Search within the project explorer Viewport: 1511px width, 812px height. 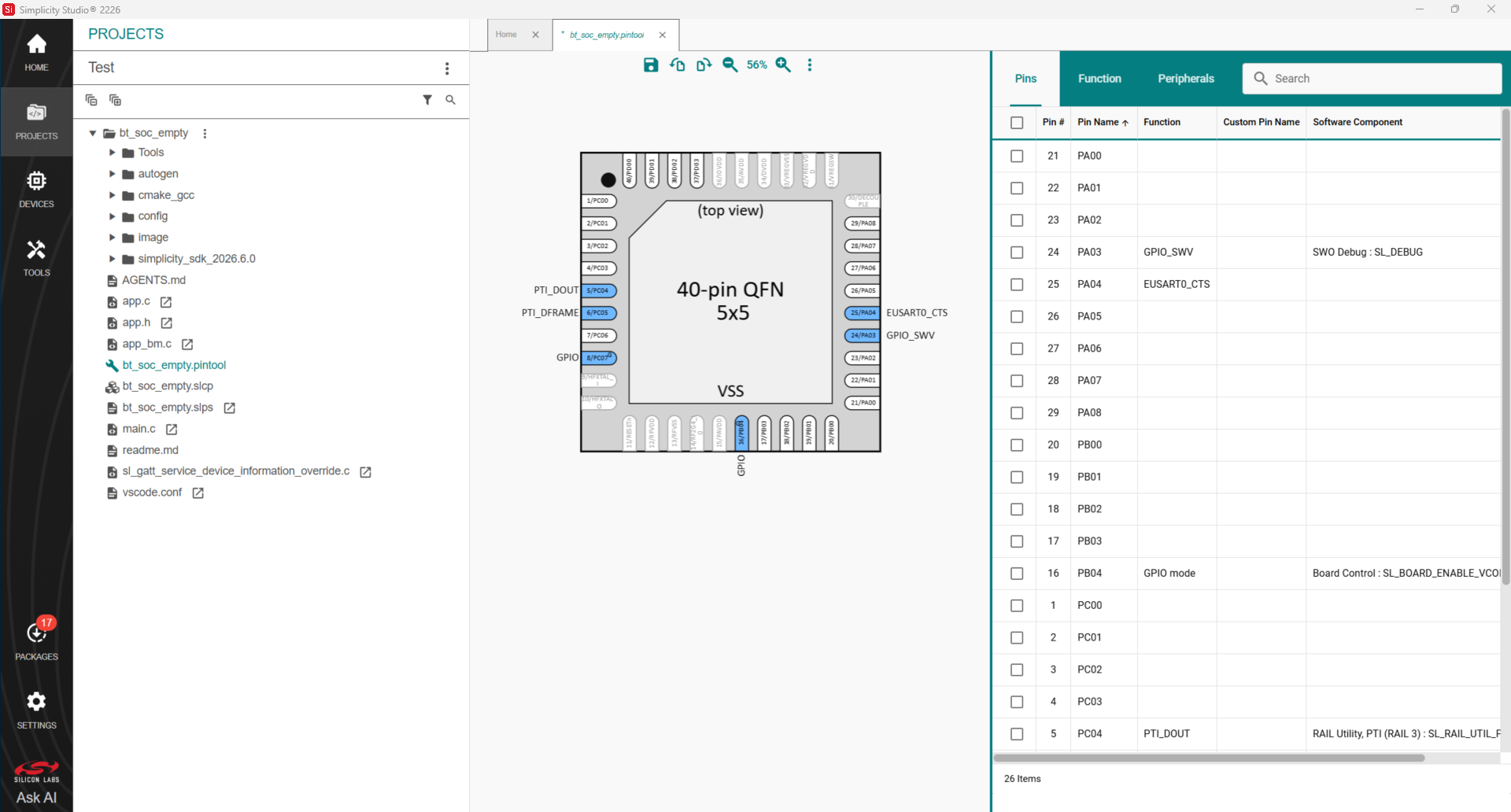[450, 100]
